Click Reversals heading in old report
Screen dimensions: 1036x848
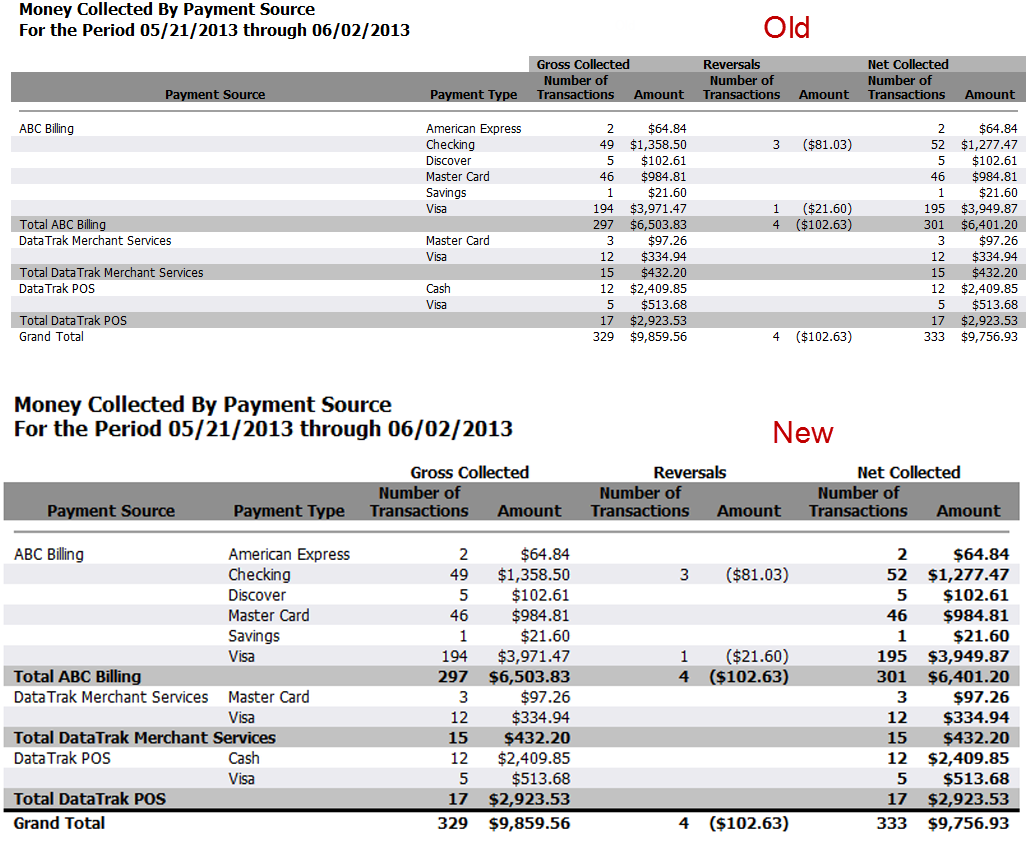click(x=731, y=65)
